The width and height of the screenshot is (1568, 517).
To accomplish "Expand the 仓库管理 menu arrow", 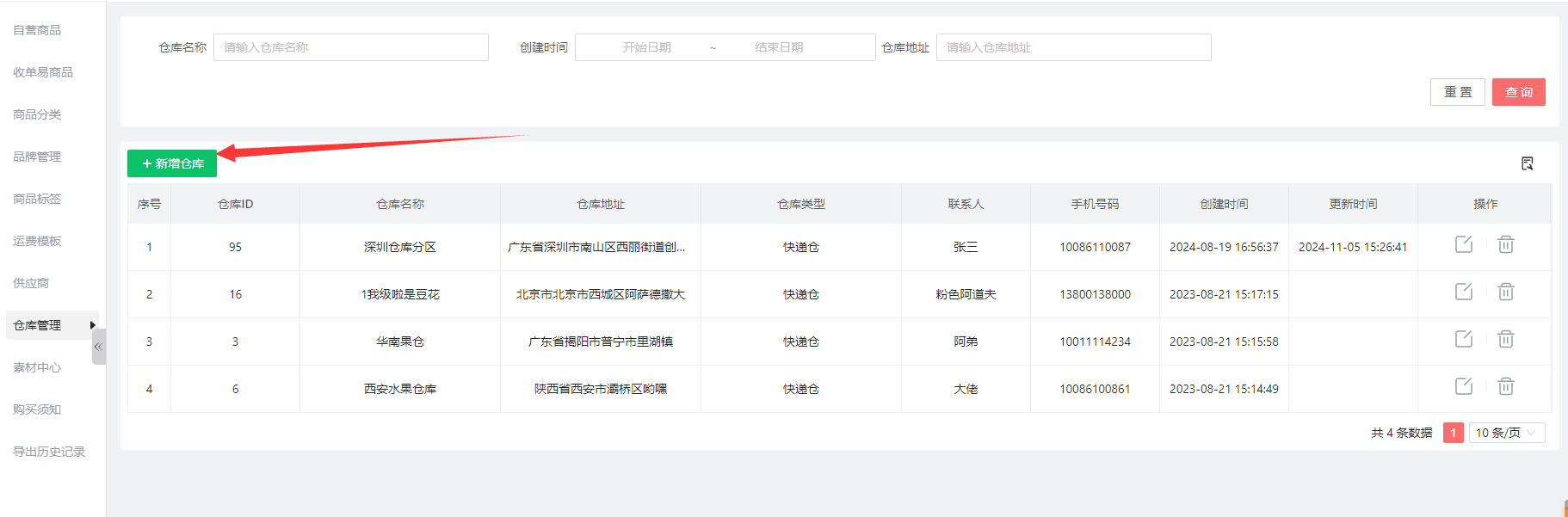I will point(92,325).
